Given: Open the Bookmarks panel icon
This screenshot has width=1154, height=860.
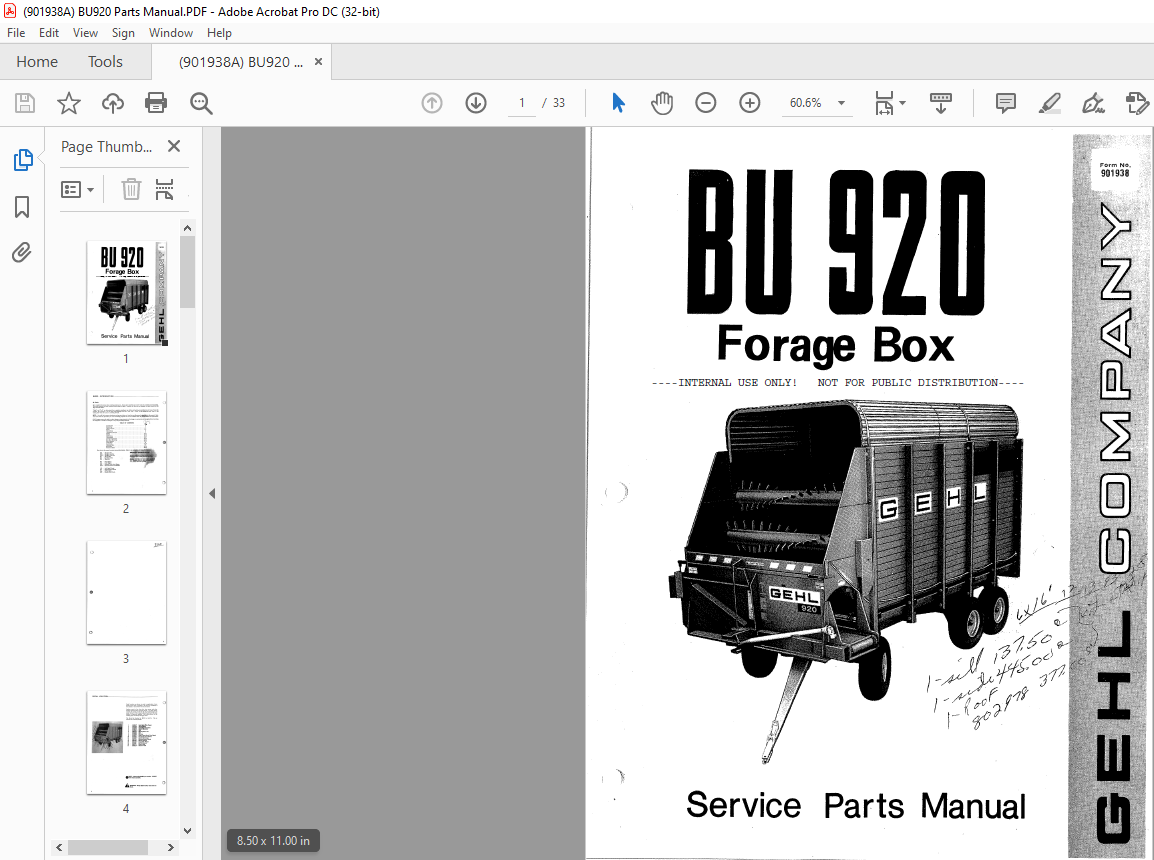Looking at the screenshot, I should coord(22,207).
